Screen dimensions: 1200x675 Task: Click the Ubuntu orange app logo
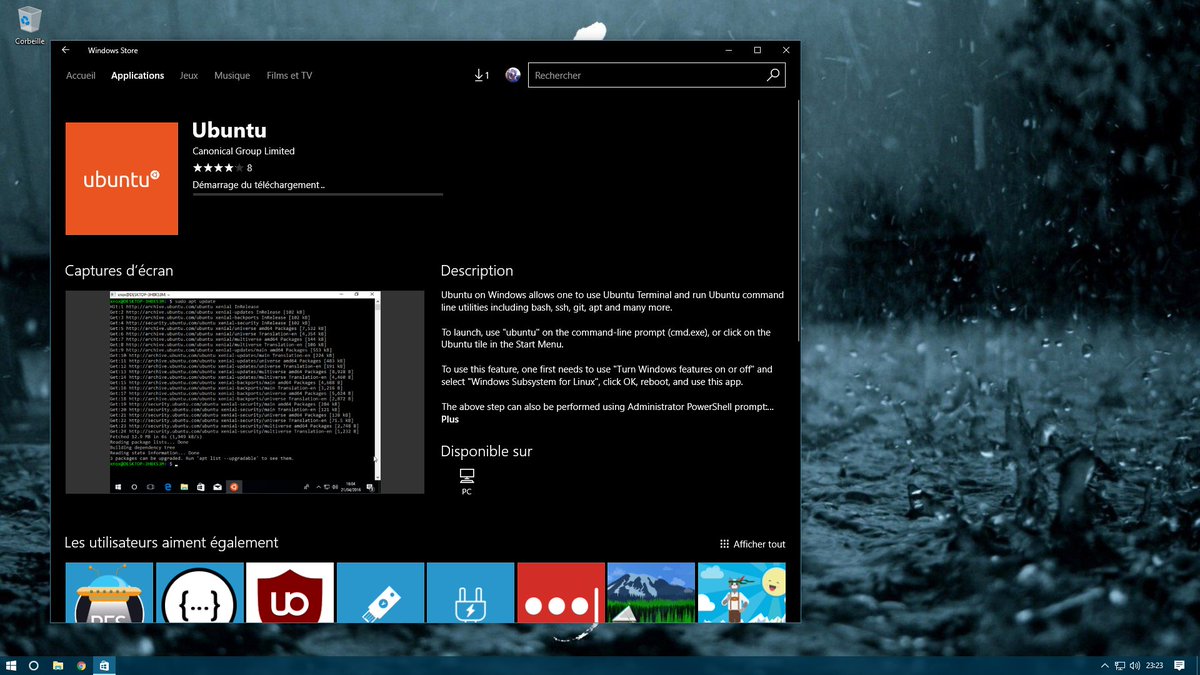point(122,179)
